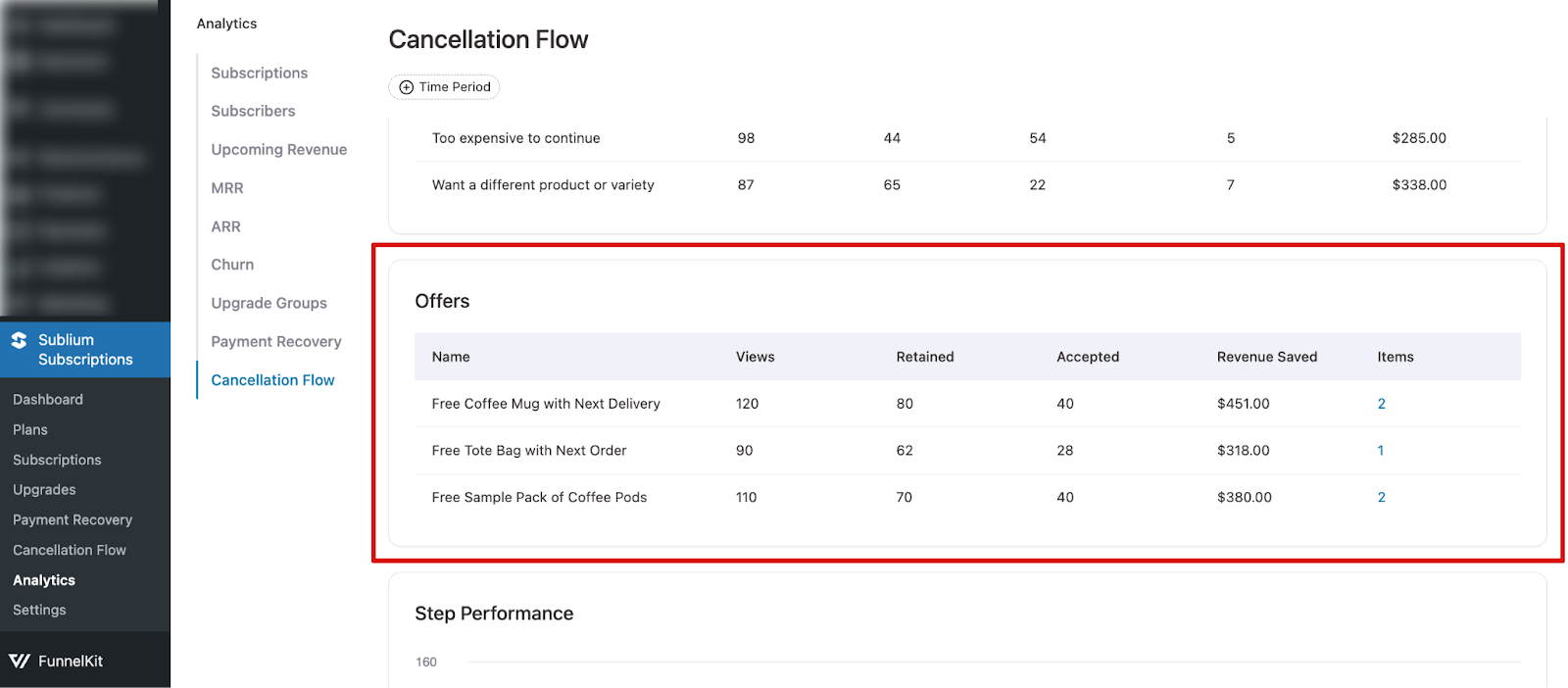Open Plans in the sidebar
1568x688 pixels.
tap(30, 430)
